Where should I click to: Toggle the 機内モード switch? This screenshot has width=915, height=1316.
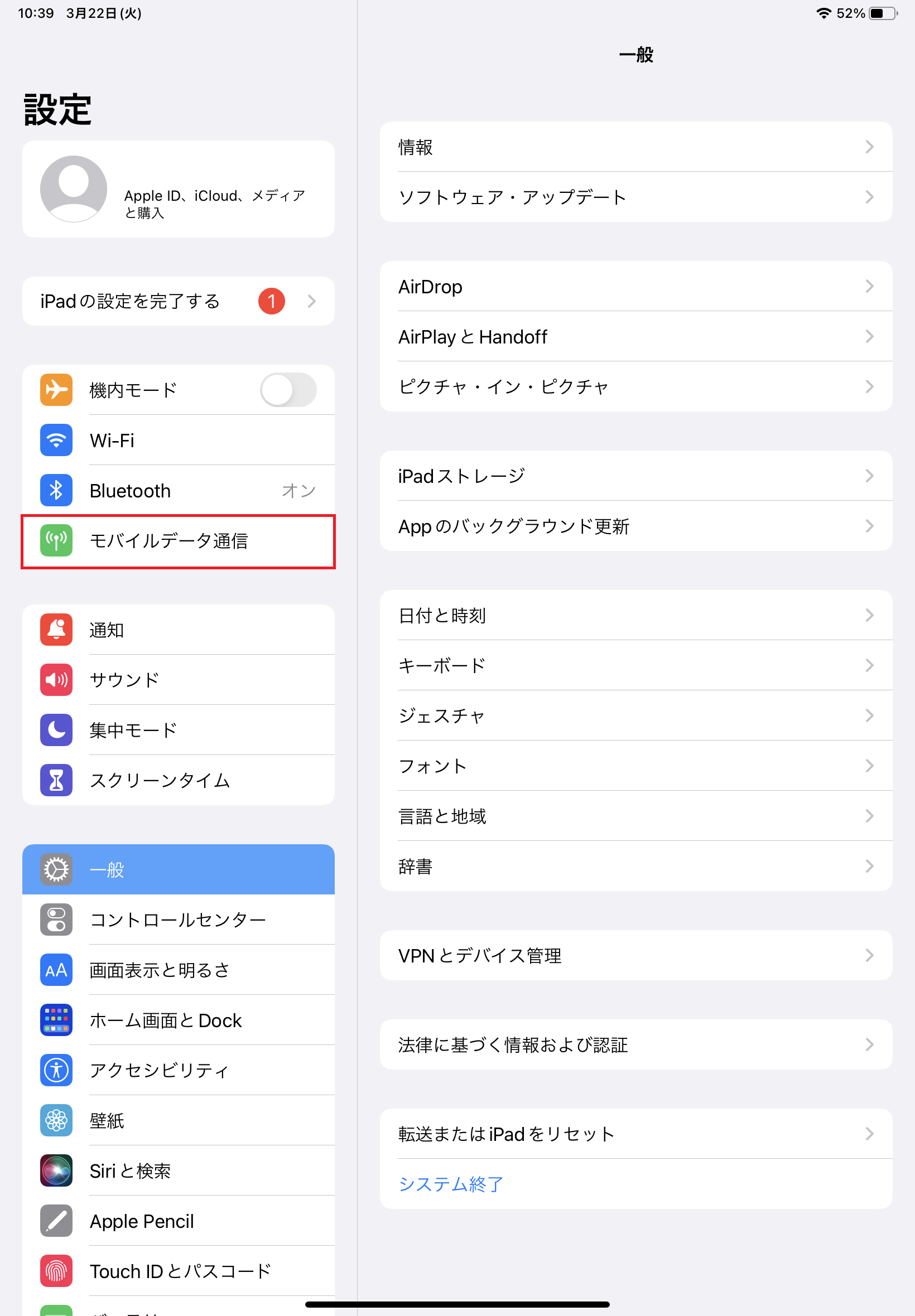click(288, 390)
